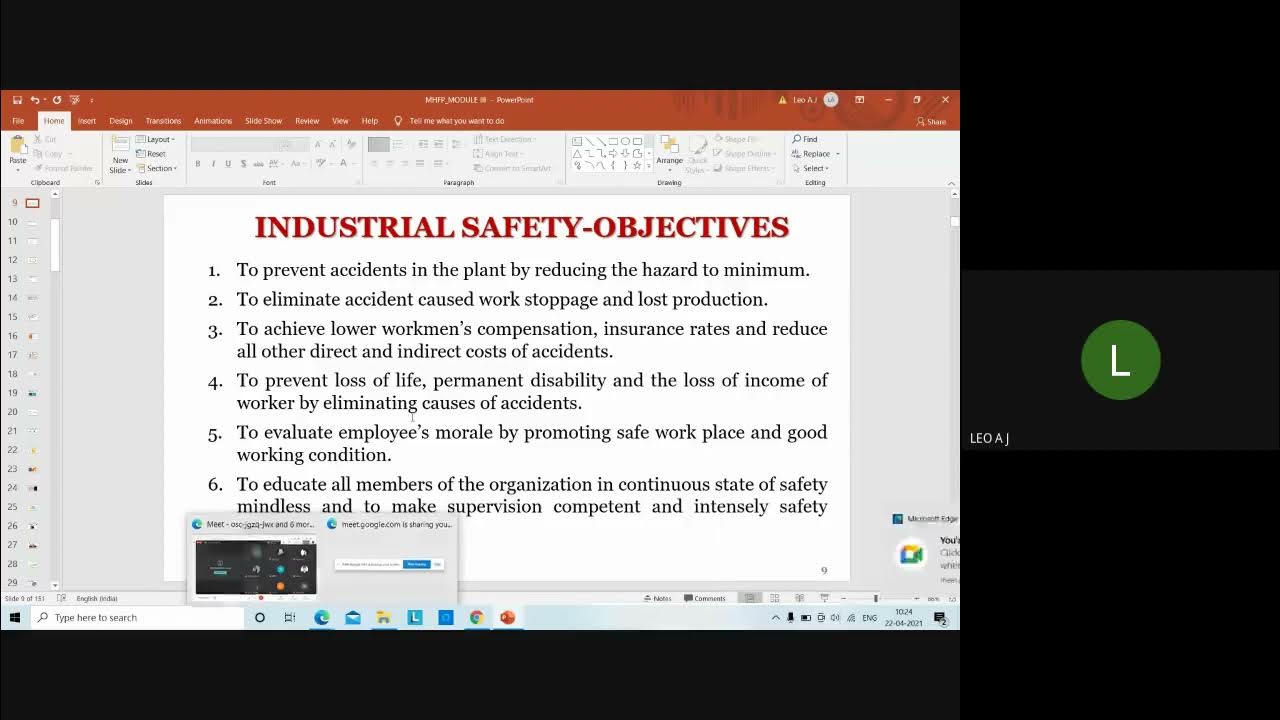Select the slide 10 thumbnail
Image resolution: width=1280 pixels, height=720 pixels.
32,222
